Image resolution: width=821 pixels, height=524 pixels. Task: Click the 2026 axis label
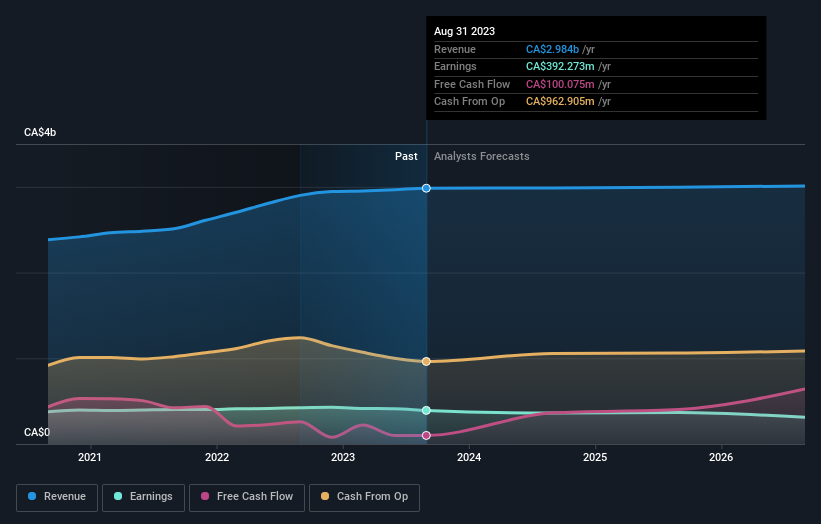click(721, 458)
